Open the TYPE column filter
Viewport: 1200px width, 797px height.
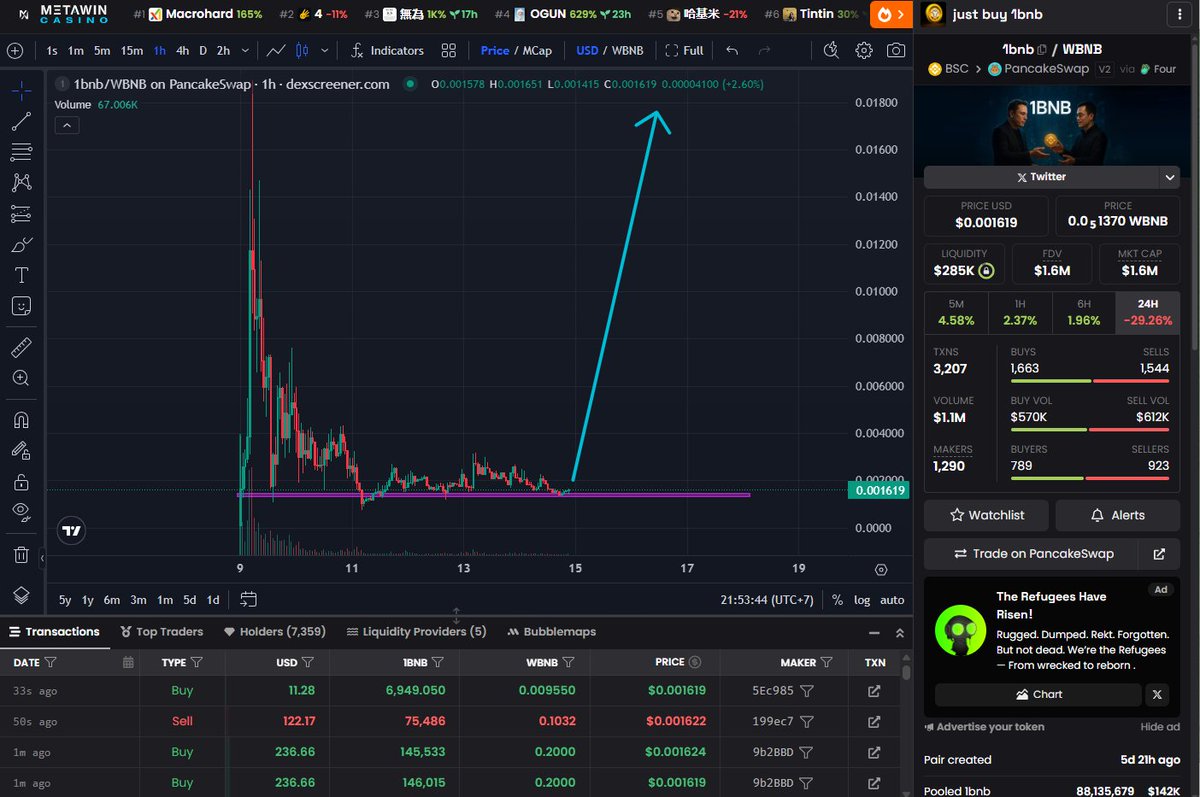click(x=197, y=662)
